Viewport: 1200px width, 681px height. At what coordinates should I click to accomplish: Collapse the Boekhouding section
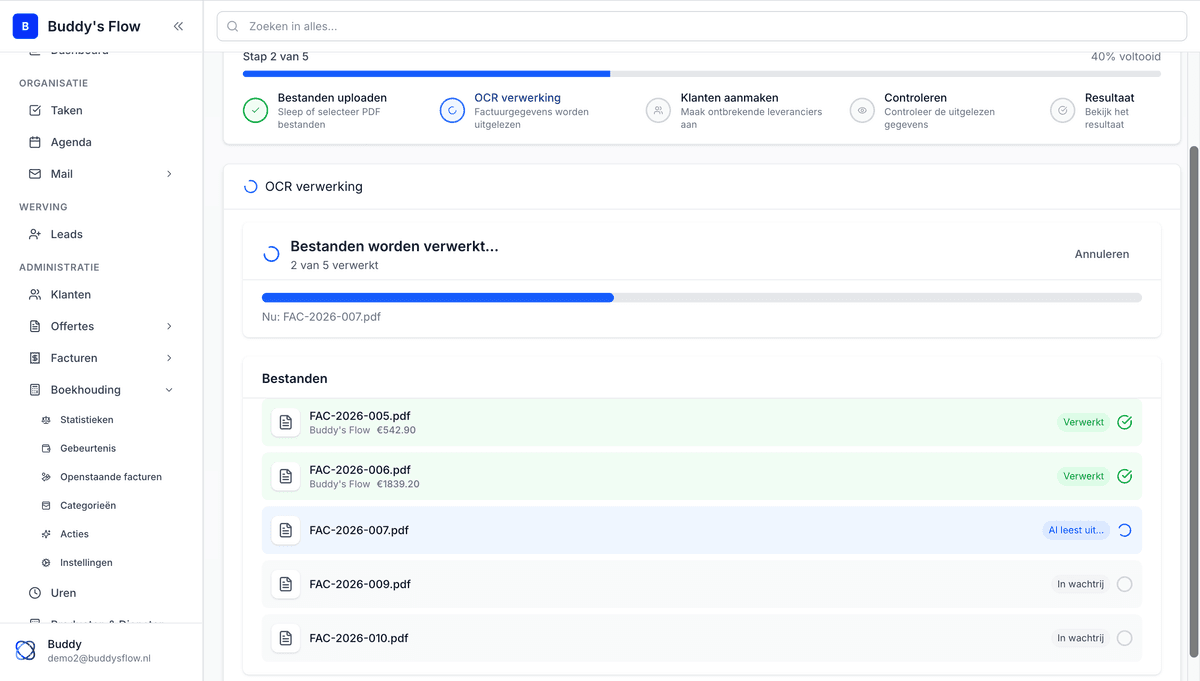pos(168,389)
